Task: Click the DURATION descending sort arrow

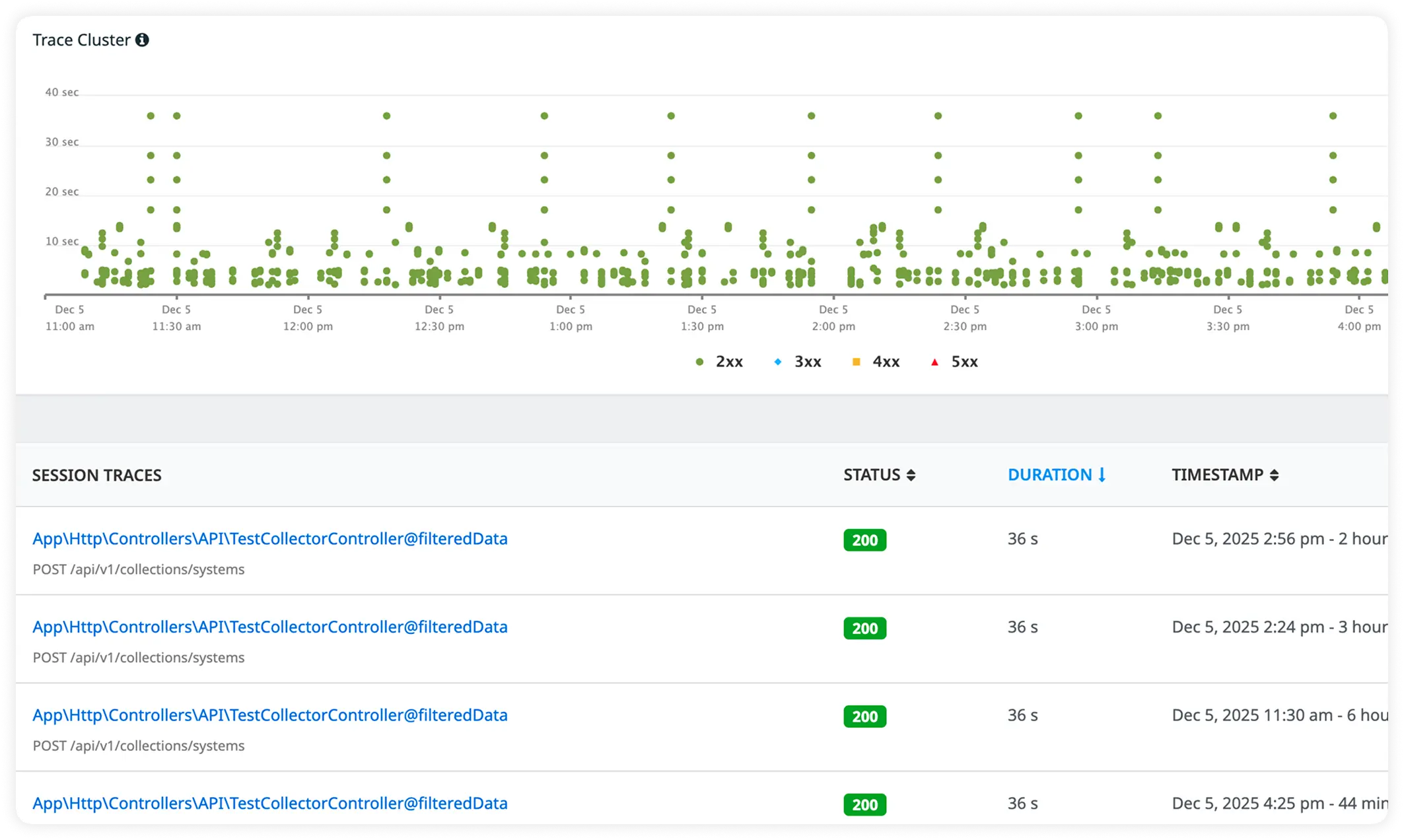Action: [1102, 475]
